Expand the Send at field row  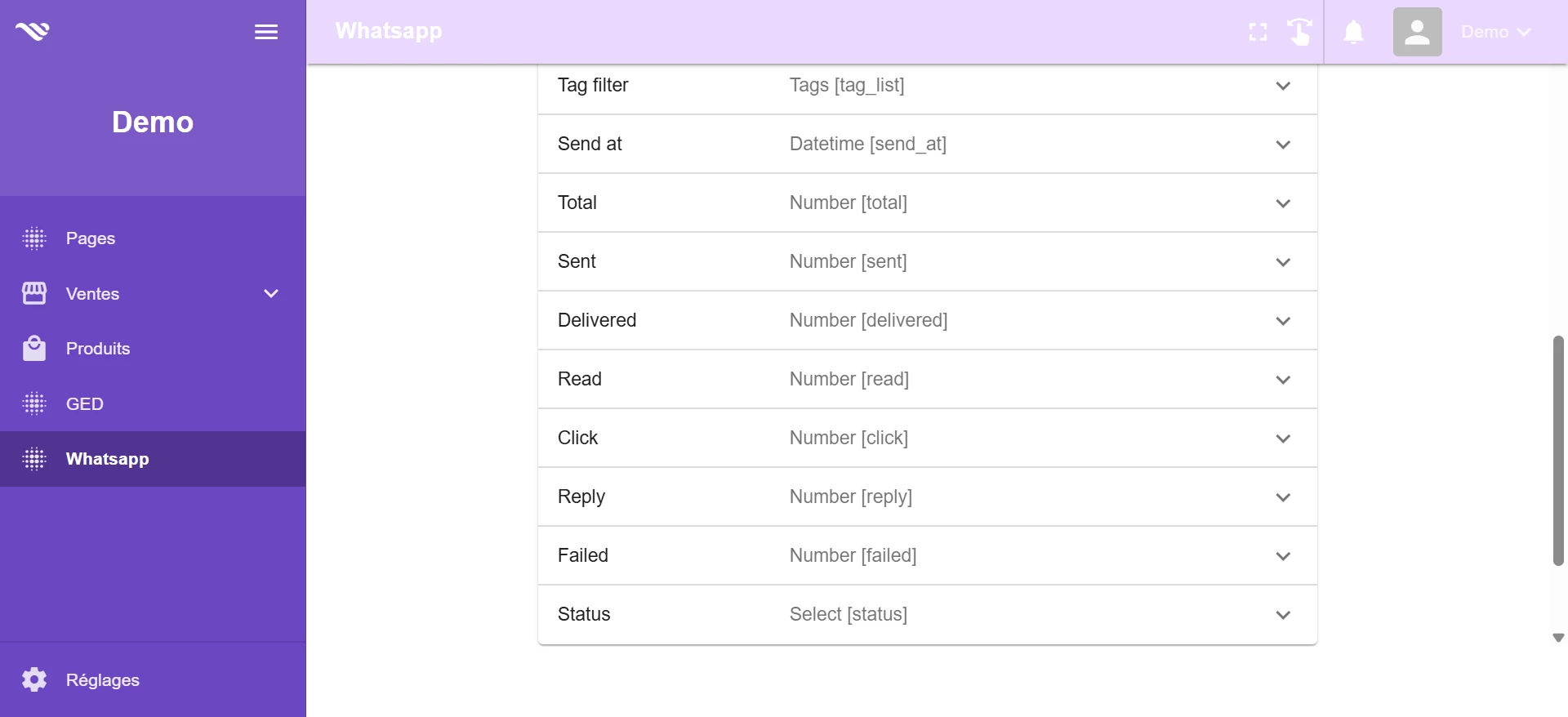tap(1283, 145)
